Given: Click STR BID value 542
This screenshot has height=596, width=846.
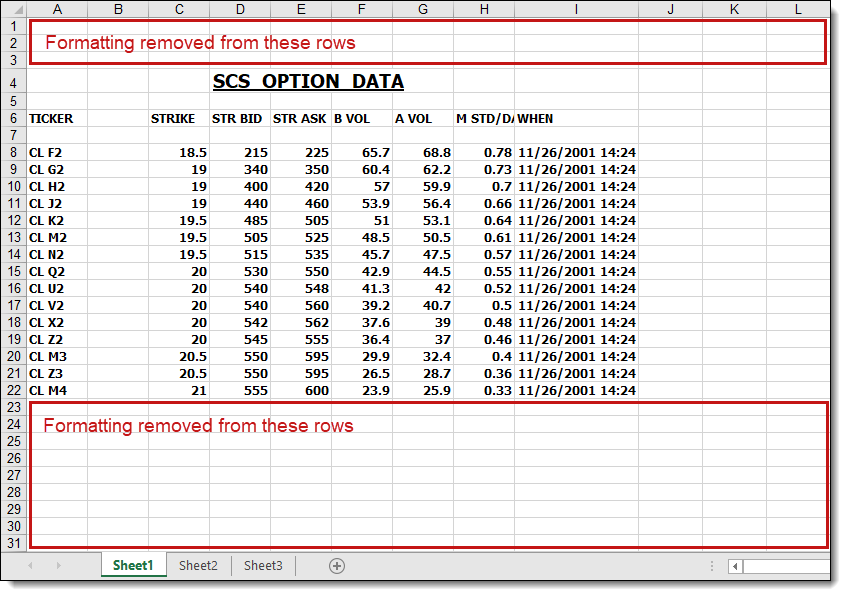Looking at the screenshot, I should tap(240, 323).
